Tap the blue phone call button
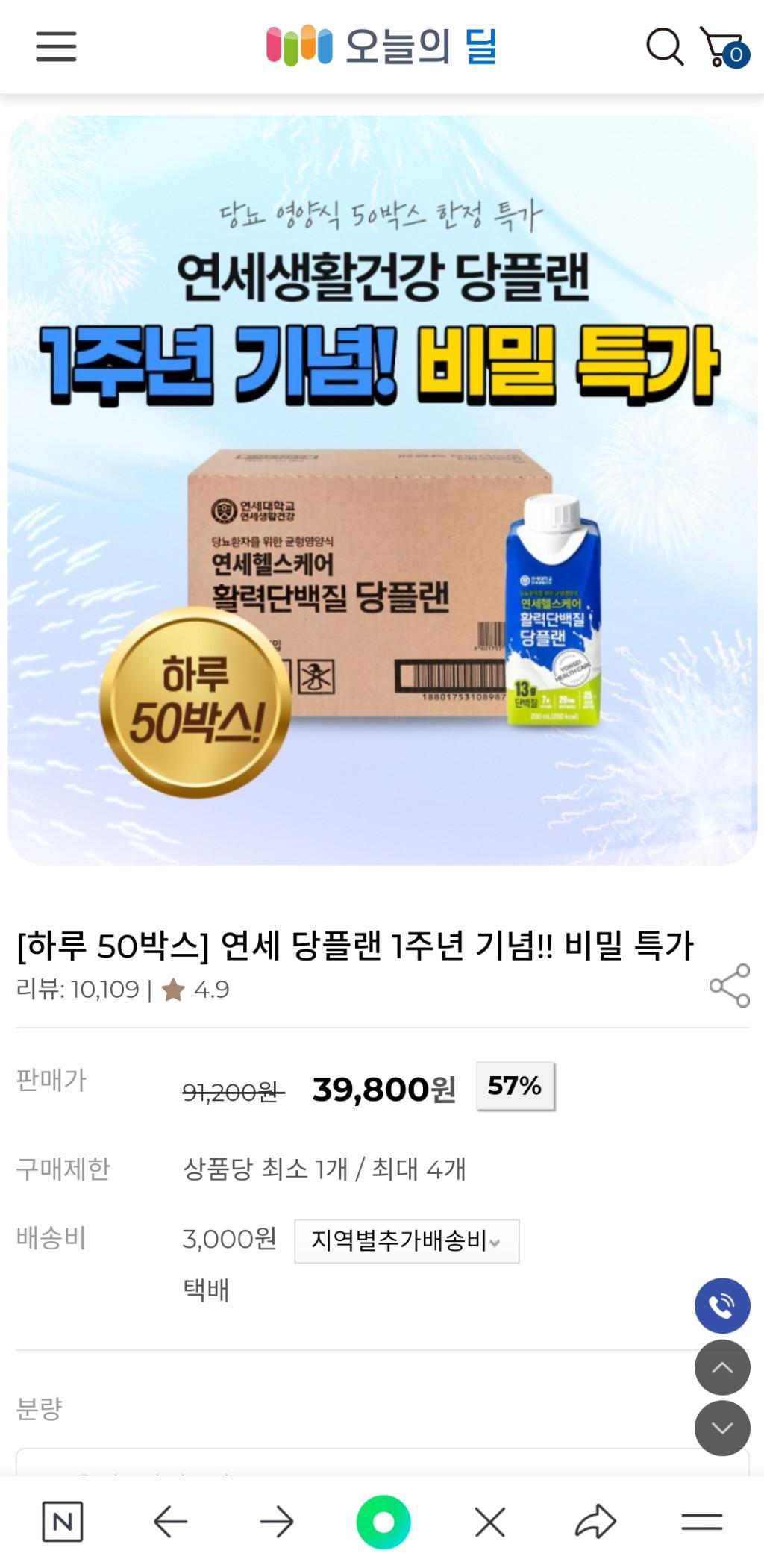 coord(722,1305)
